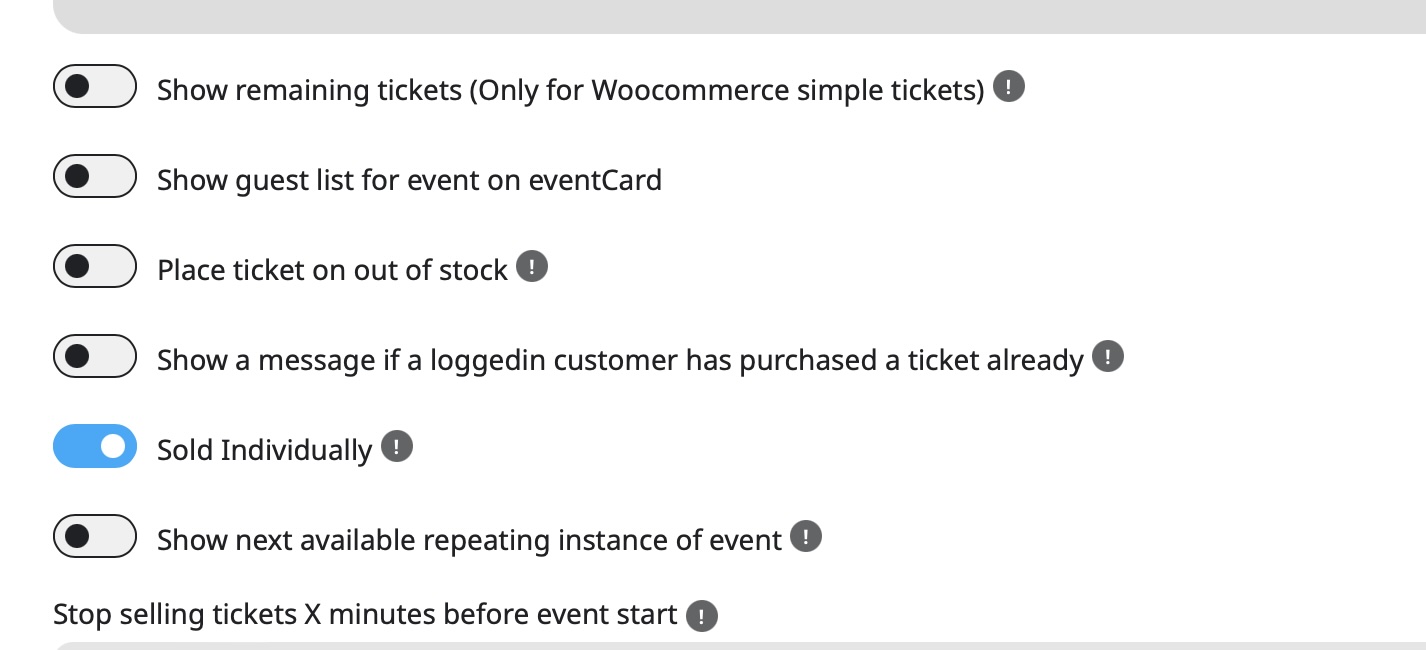The width and height of the screenshot is (1426, 650).
Task: Click input field below Stop selling tickets
Action: 739,646
